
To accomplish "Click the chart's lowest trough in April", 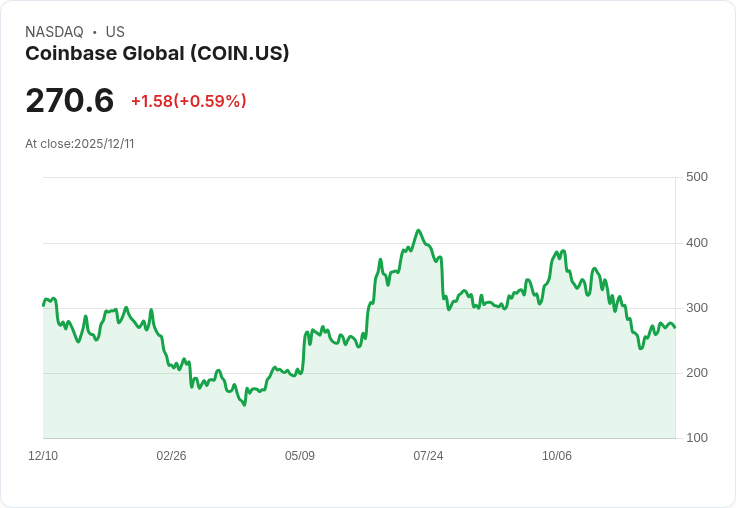I will click(245, 405).
